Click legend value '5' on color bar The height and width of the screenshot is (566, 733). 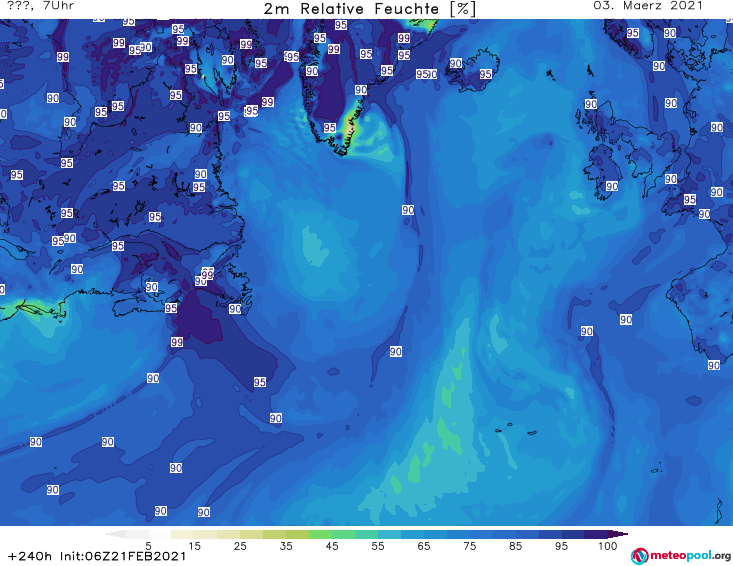(148, 546)
